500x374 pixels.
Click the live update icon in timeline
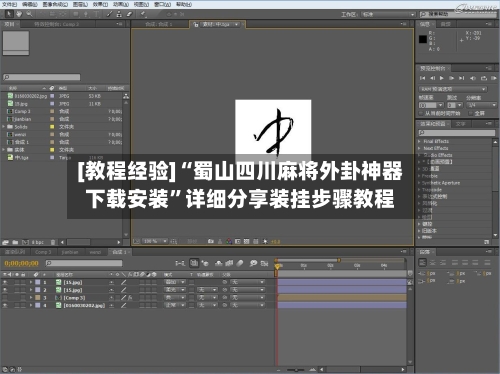[194, 263]
